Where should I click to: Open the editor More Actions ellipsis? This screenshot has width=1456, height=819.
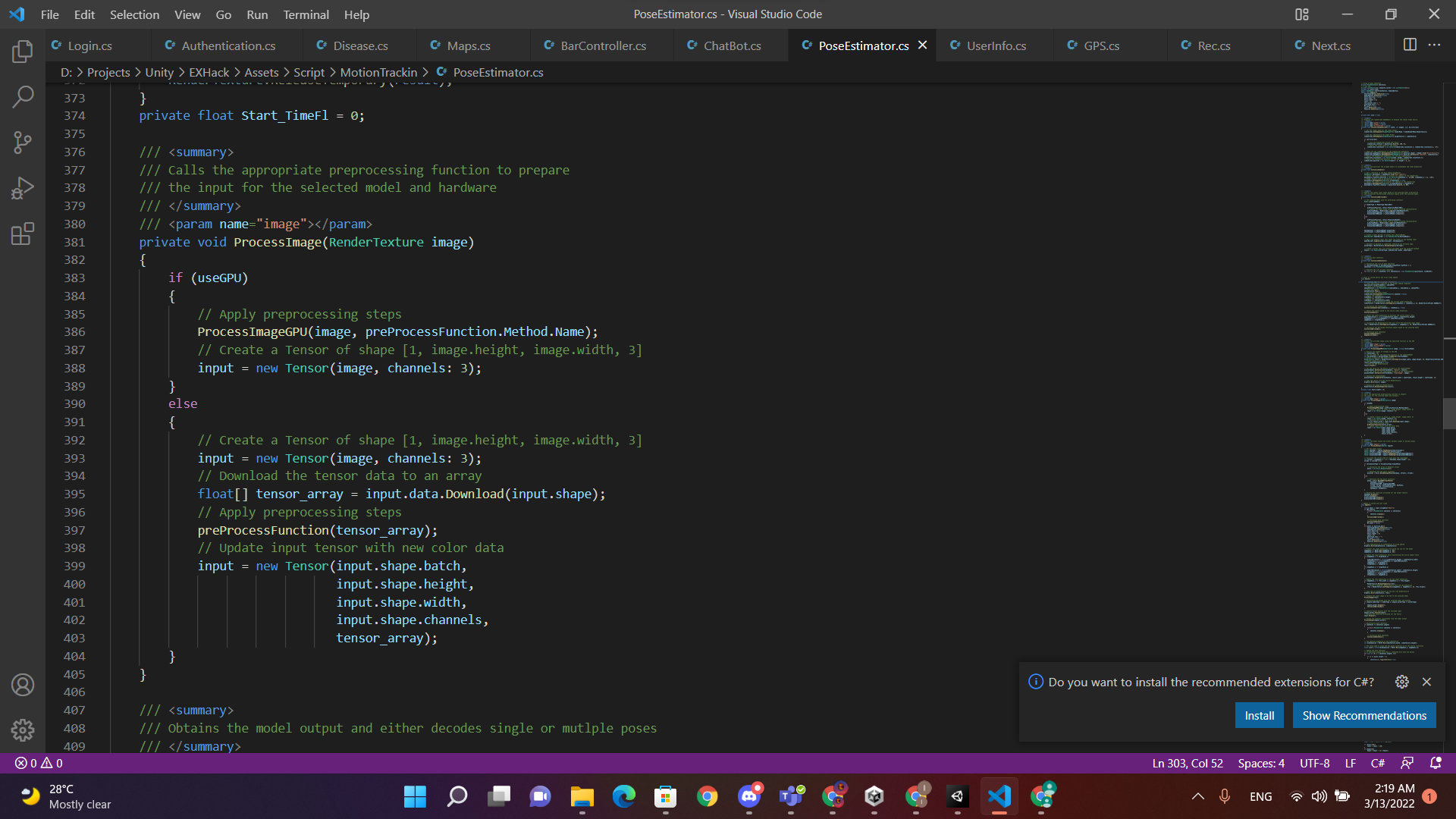point(1434,45)
